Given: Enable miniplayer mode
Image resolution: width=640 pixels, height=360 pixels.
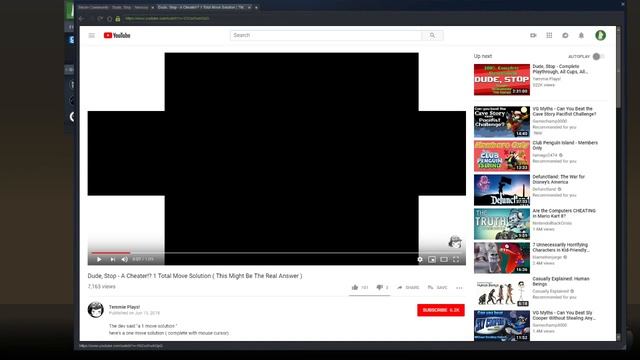Looking at the screenshot, I should point(432,259).
